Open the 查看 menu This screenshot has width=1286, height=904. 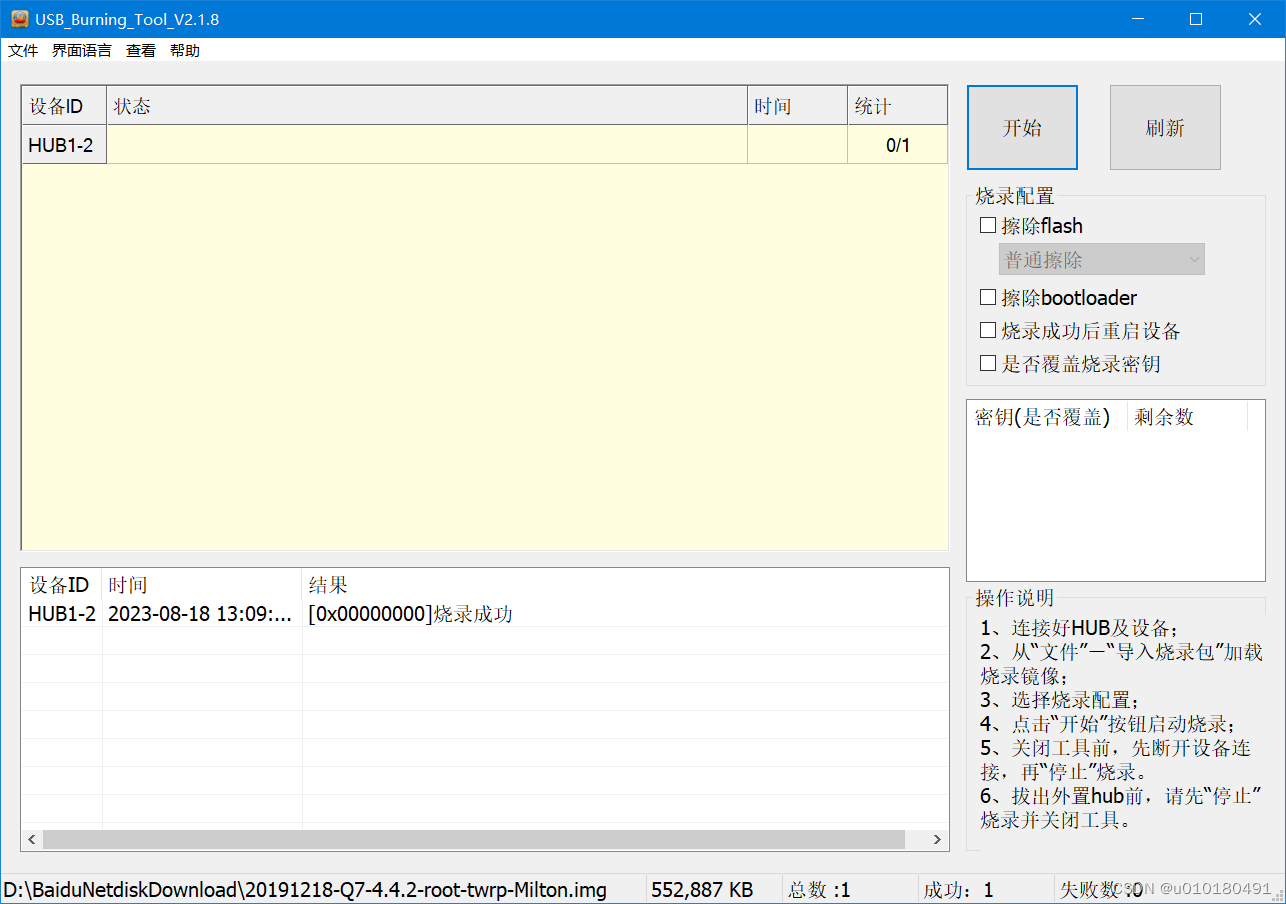(141, 50)
